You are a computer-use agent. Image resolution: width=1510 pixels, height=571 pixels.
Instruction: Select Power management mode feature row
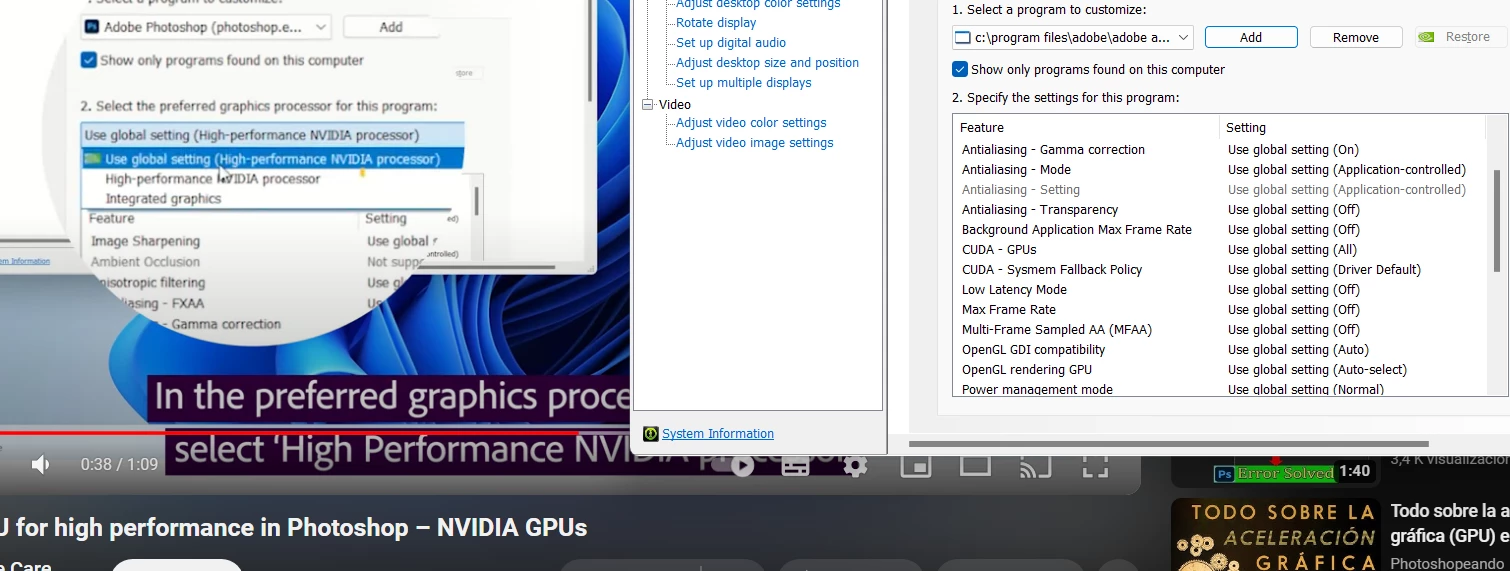click(1037, 389)
